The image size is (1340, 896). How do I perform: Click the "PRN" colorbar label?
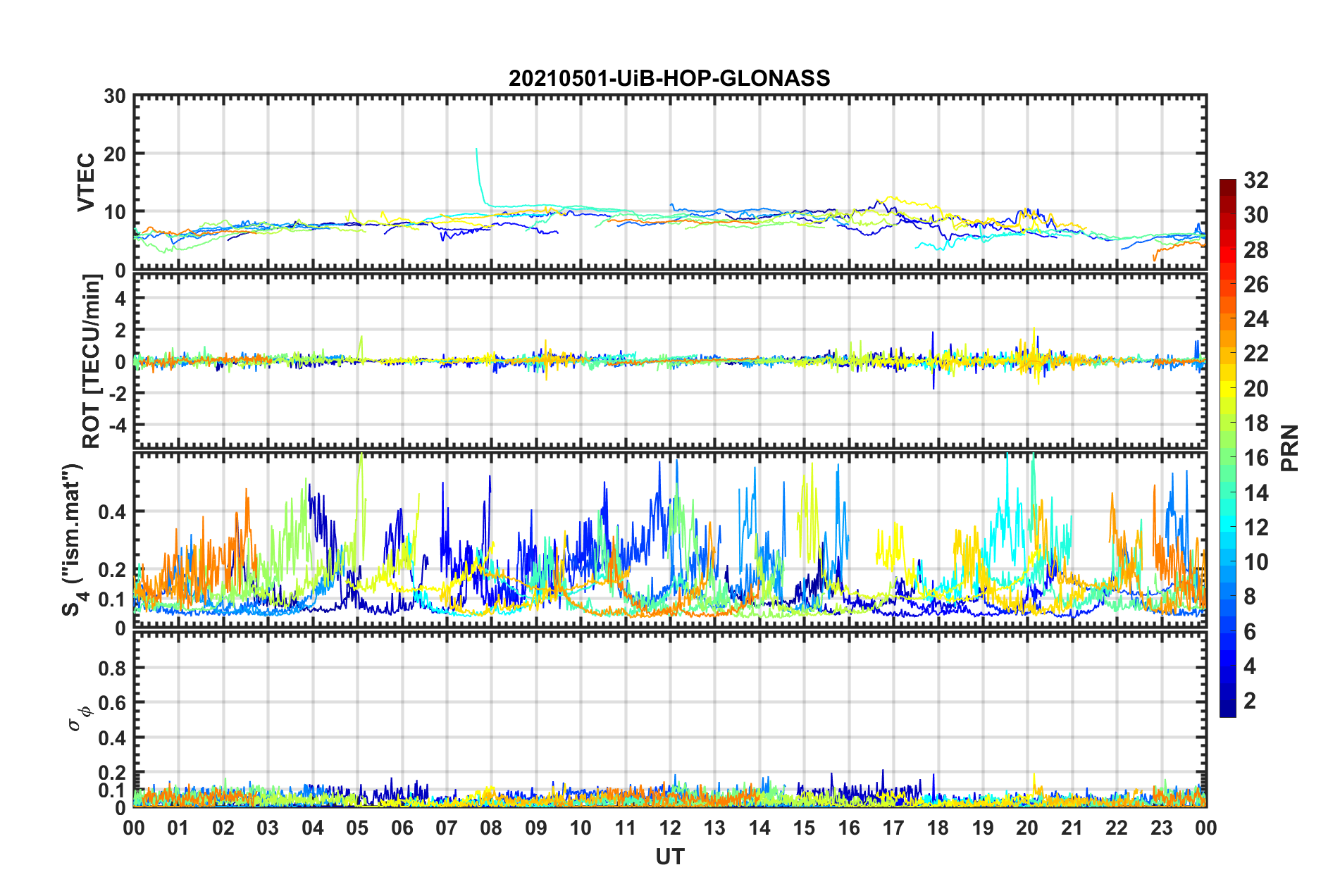pos(1290,448)
